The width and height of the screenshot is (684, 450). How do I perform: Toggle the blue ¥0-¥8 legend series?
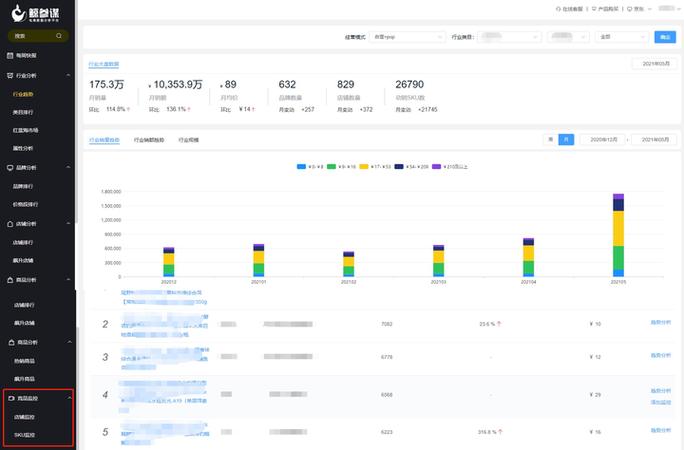[310, 167]
